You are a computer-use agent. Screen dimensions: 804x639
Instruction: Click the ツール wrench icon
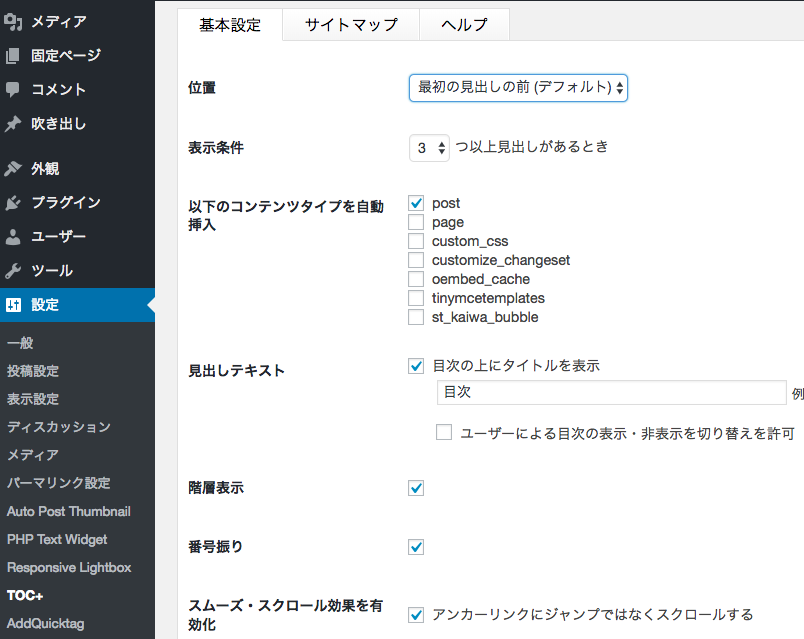pyautogui.click(x=13, y=270)
